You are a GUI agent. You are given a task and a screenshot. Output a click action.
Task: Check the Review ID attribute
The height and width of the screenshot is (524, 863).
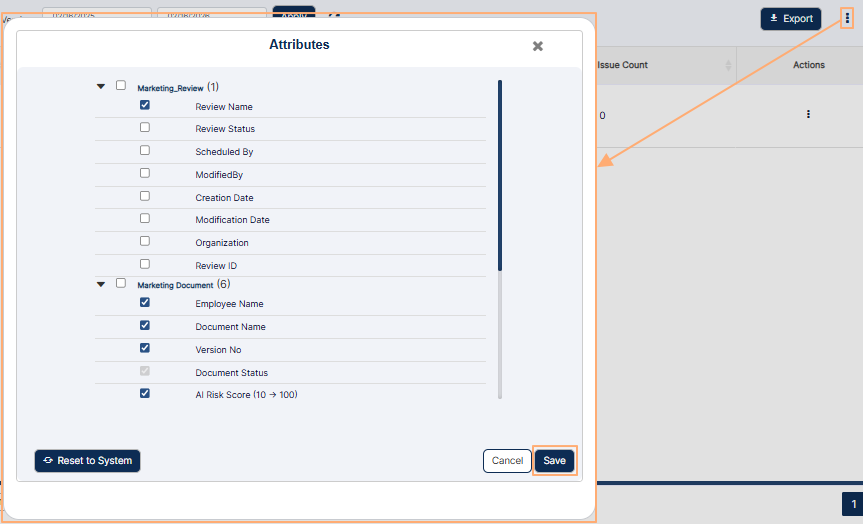pyautogui.click(x=145, y=264)
